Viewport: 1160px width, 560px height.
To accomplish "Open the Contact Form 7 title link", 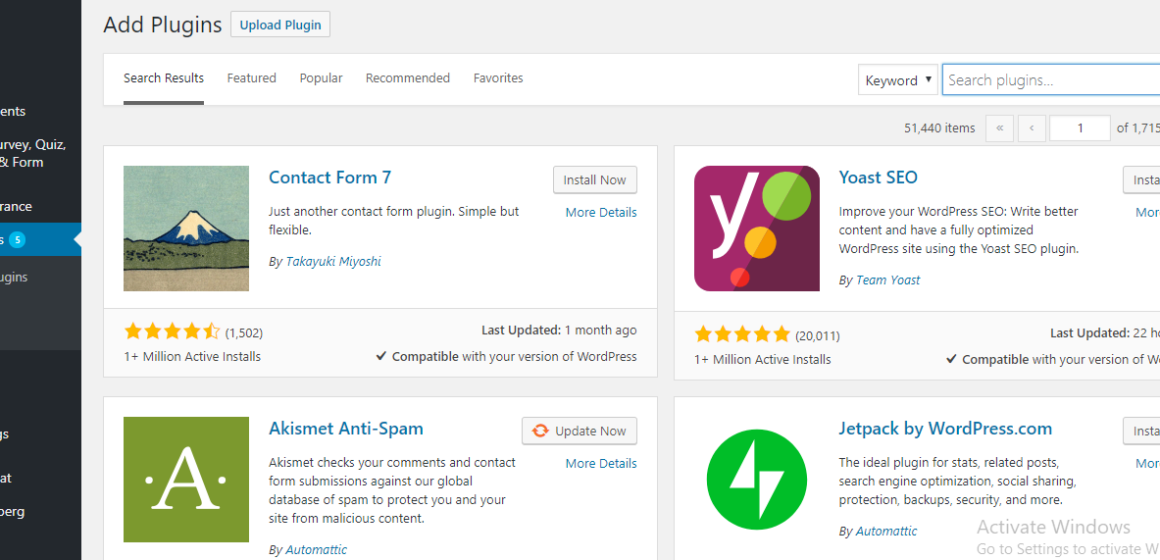I will click(330, 178).
